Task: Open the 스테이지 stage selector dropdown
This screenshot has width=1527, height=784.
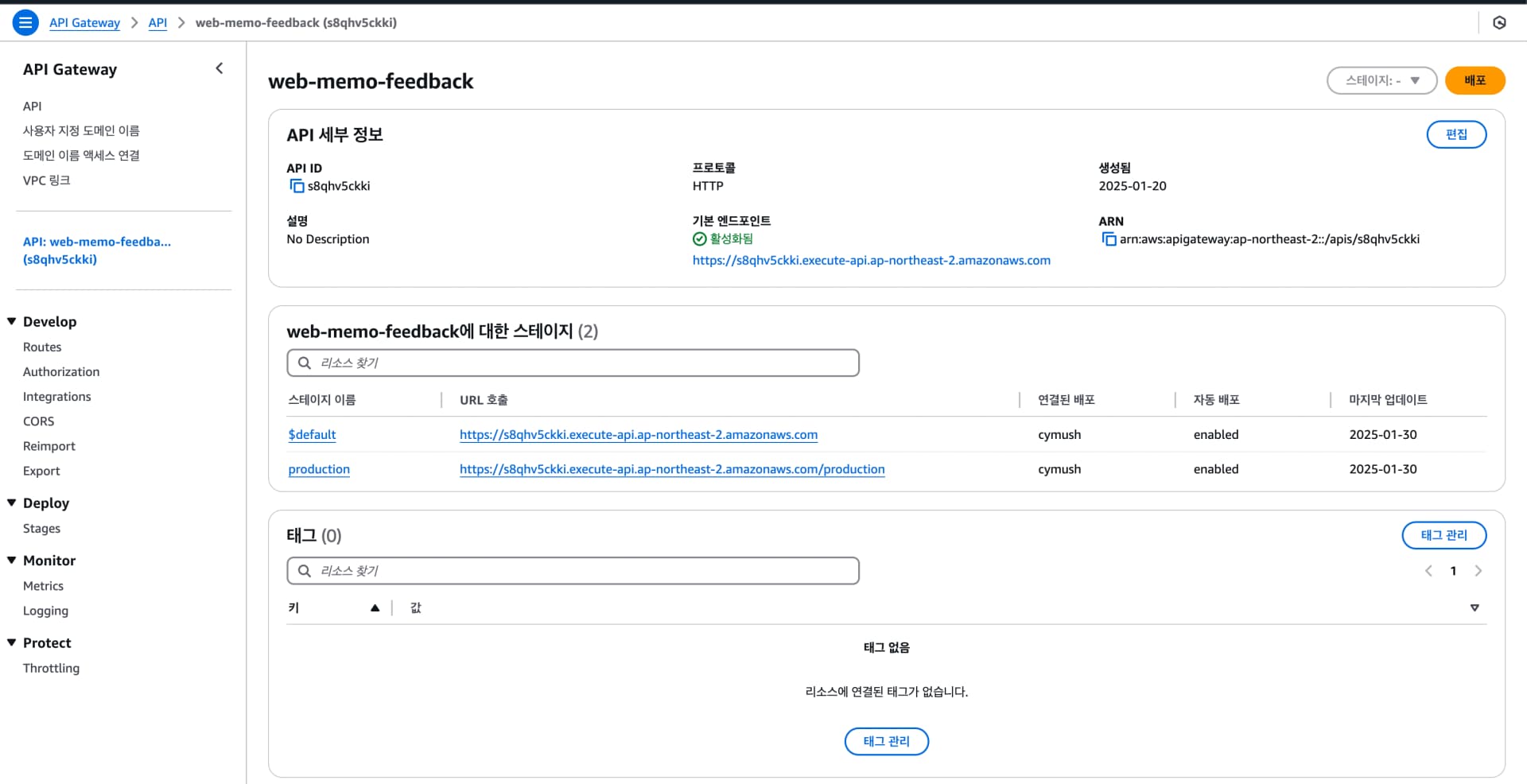Action: pyautogui.click(x=1381, y=80)
